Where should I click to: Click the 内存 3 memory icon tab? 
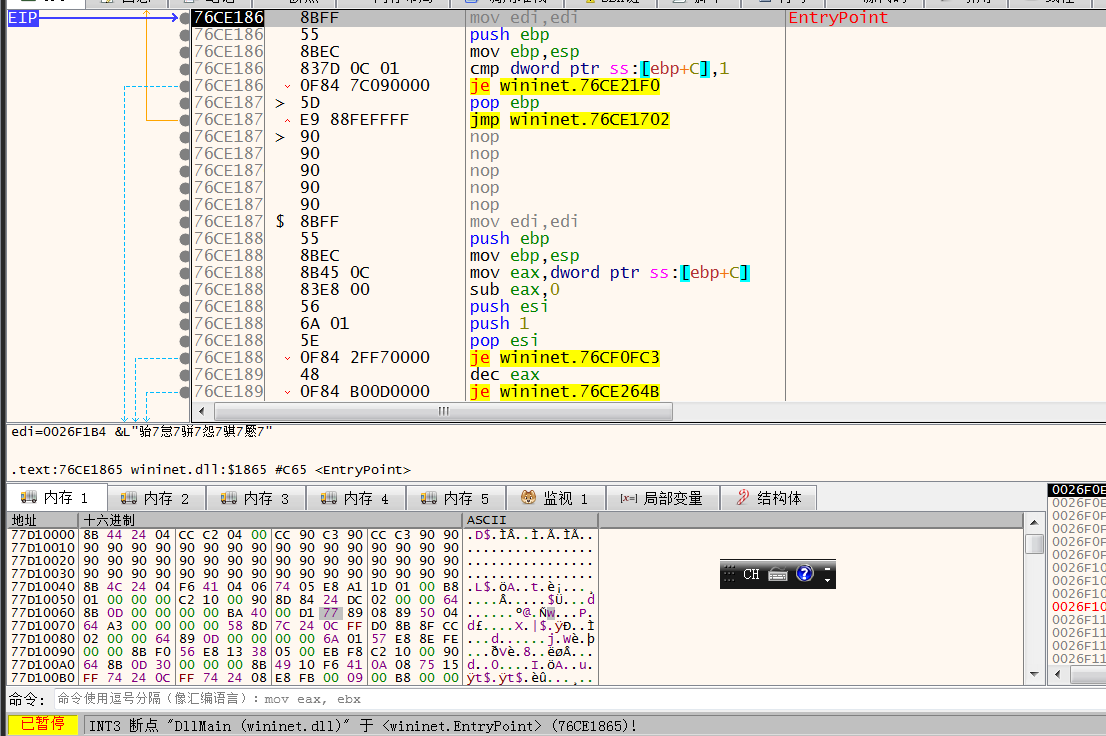click(x=255, y=498)
